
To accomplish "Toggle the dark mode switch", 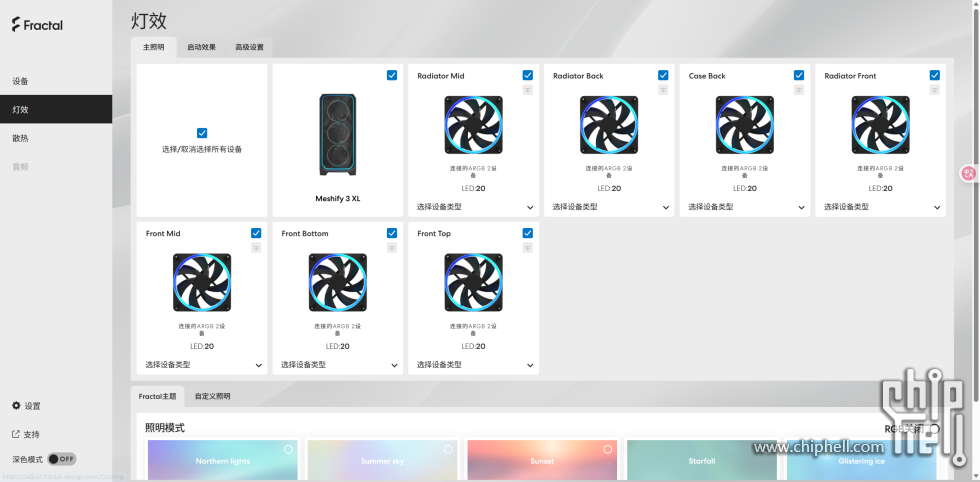I will tap(62, 459).
